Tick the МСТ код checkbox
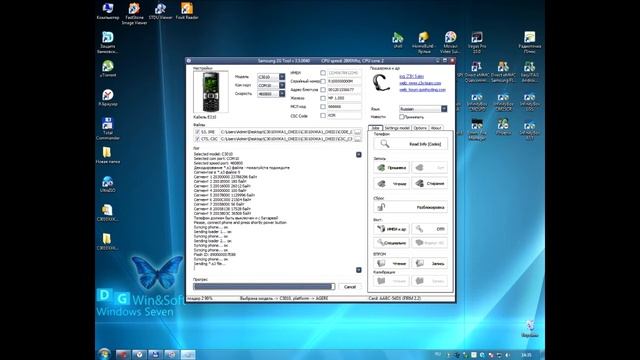640x360 pixels. pyautogui.click(x=323, y=107)
